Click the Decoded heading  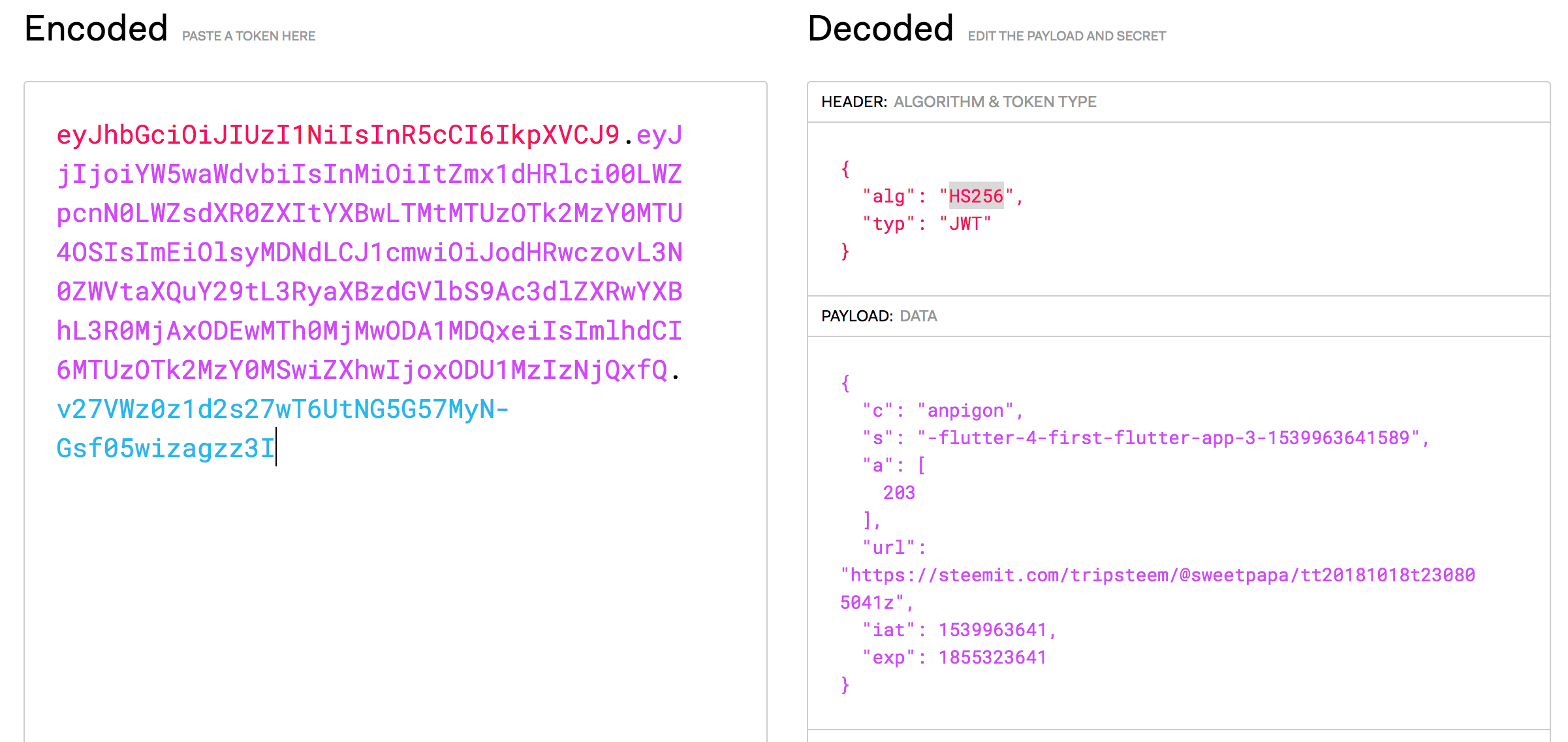880,29
